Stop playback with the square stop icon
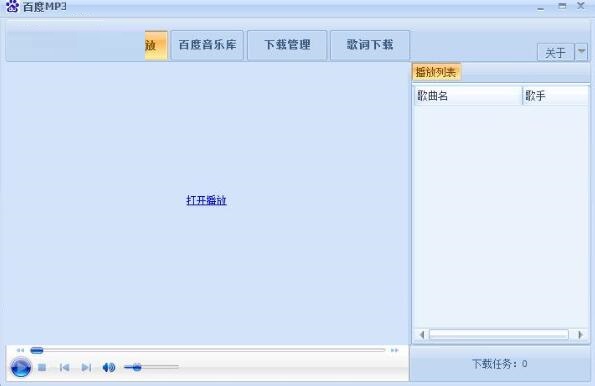Viewport: 595px width, 386px height. [42, 367]
